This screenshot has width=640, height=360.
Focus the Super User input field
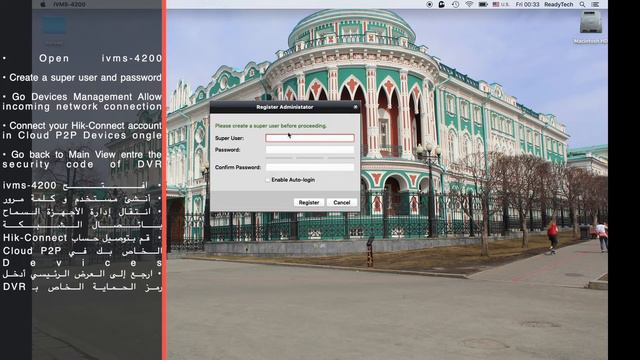coord(310,138)
